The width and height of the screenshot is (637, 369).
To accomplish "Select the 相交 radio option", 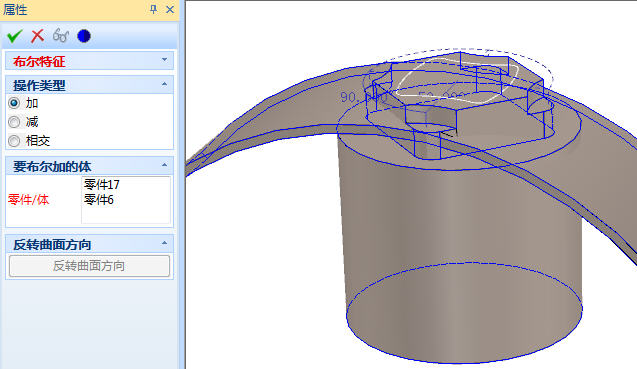I will click(14, 141).
